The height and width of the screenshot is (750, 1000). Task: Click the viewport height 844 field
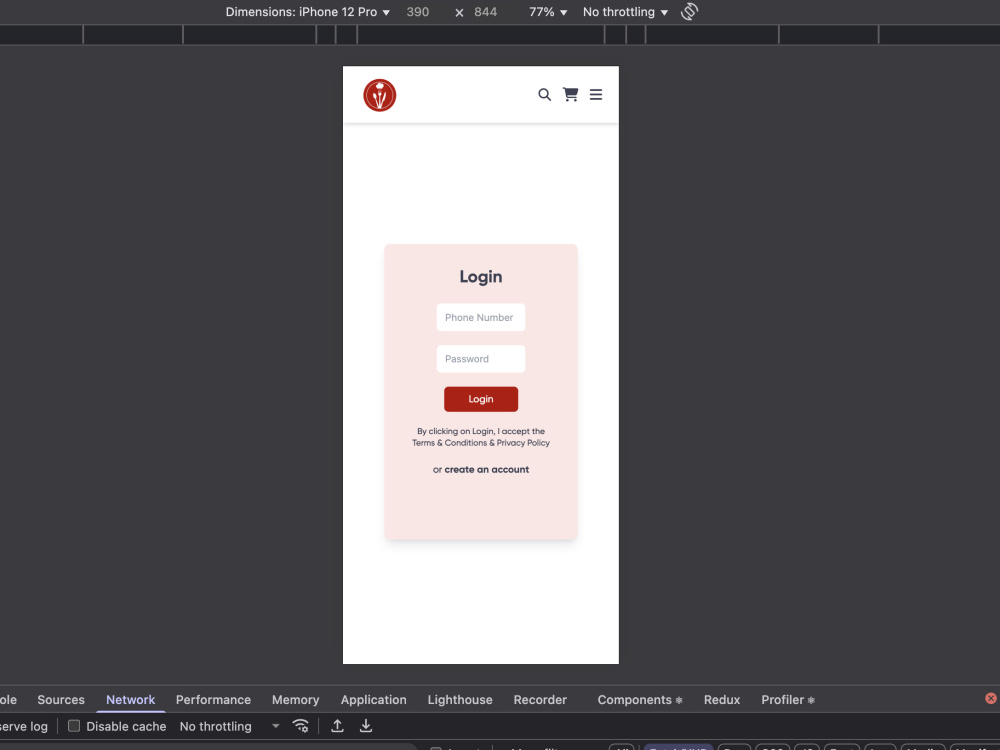pyautogui.click(x=486, y=11)
